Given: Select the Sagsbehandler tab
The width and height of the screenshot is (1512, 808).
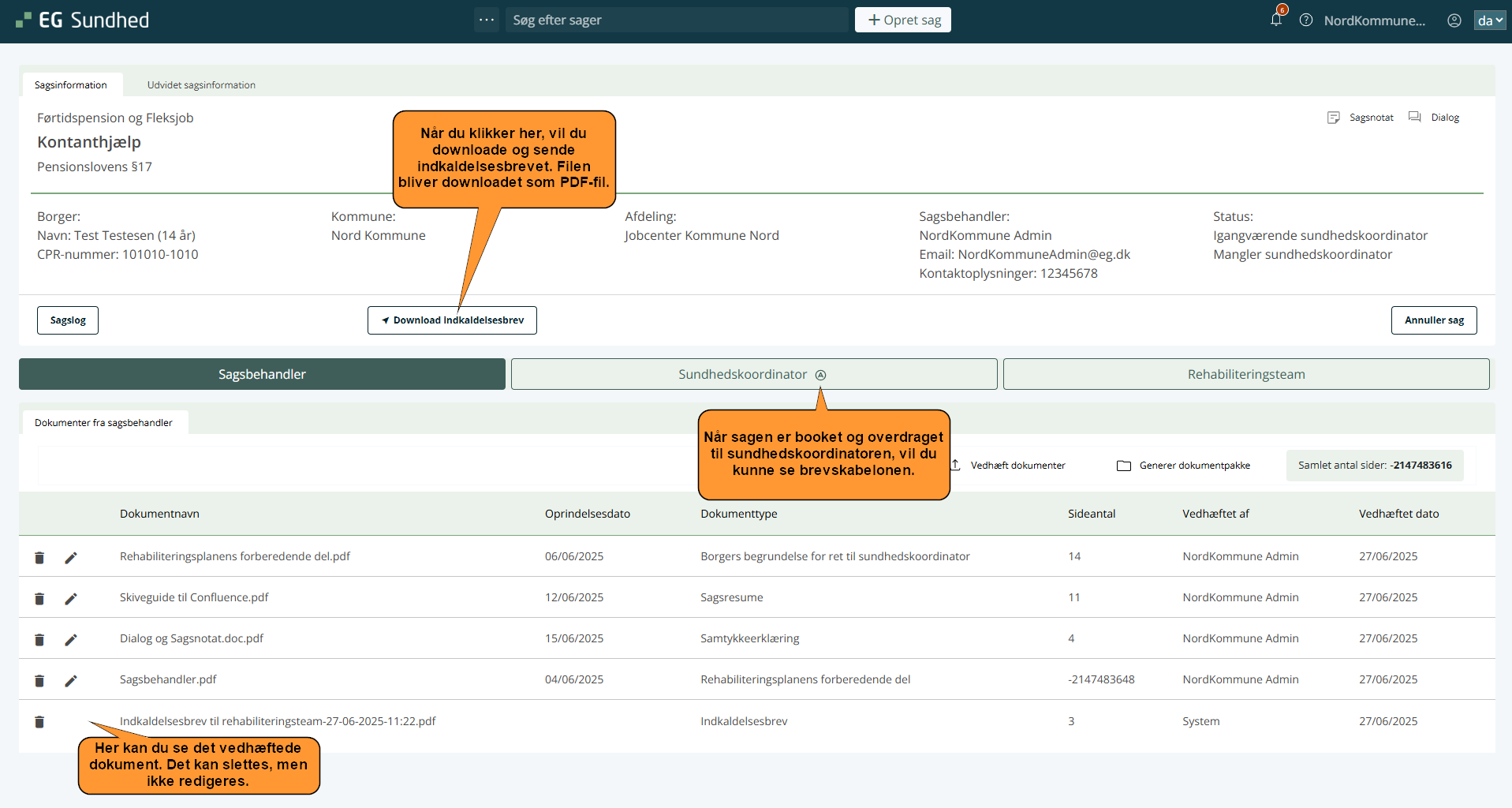Looking at the screenshot, I should pos(262,374).
